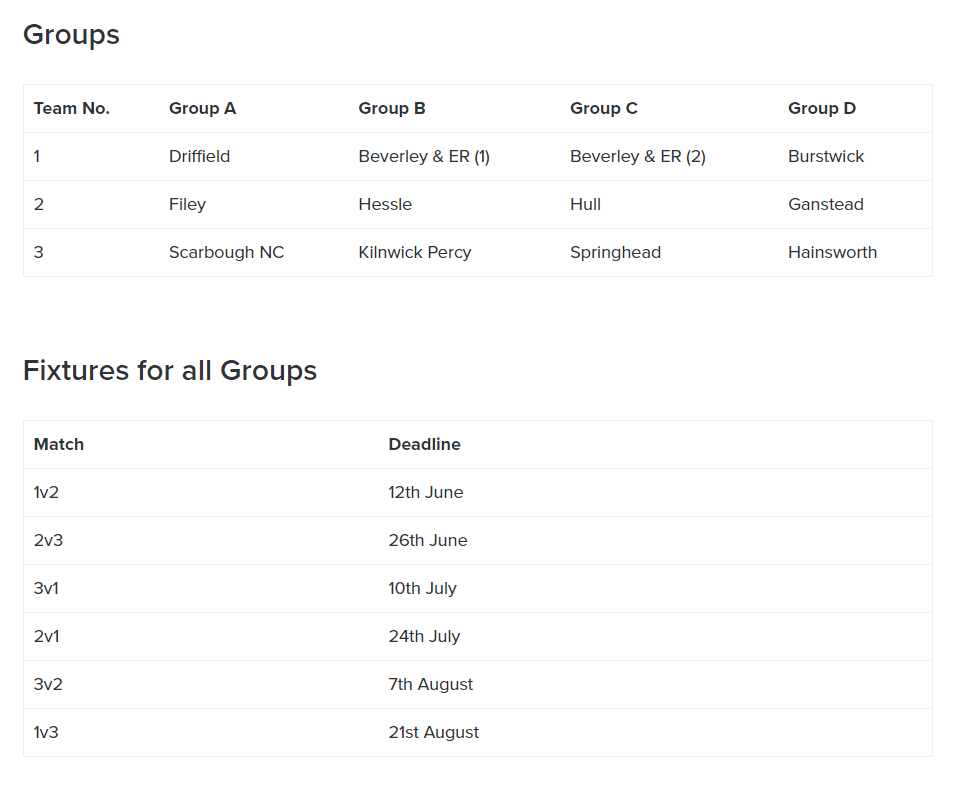Click the 1v2 match row
Screen dimensions: 957x785
(46, 492)
